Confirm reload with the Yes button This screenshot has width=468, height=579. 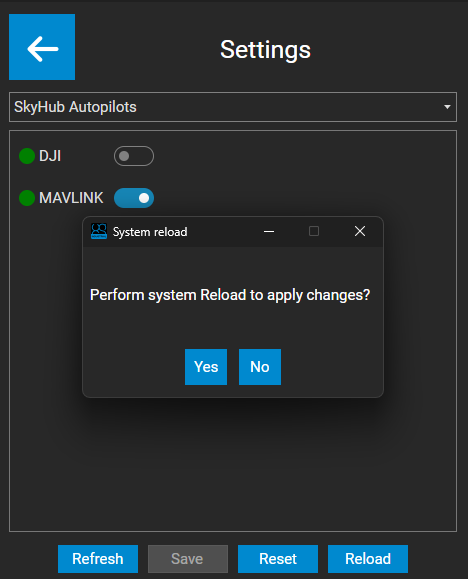click(206, 367)
